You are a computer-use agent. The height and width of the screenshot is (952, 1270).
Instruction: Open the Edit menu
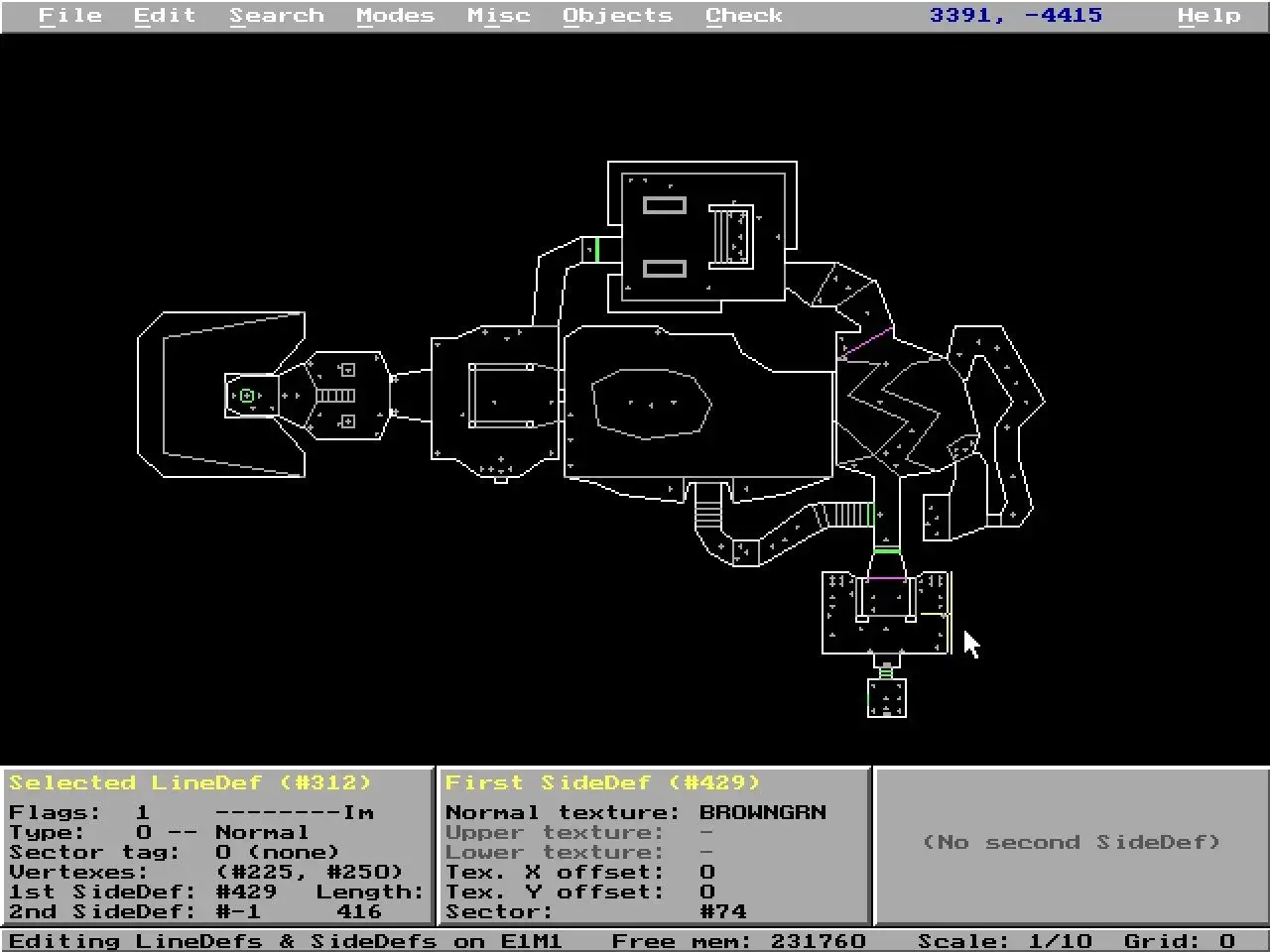165,16
